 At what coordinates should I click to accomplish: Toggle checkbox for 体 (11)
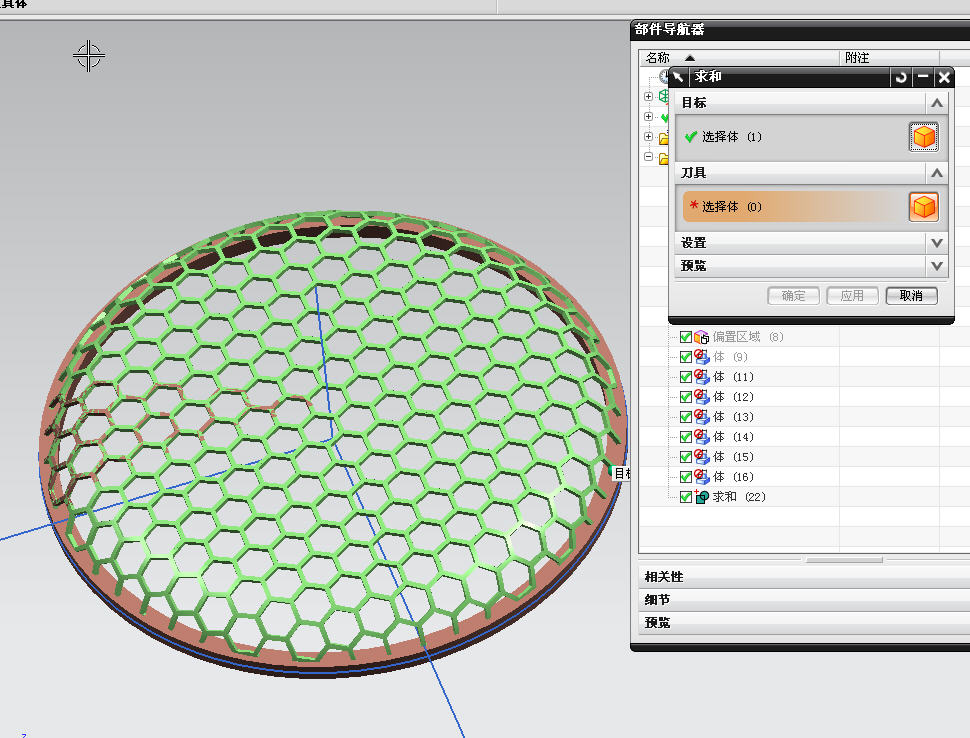point(685,377)
